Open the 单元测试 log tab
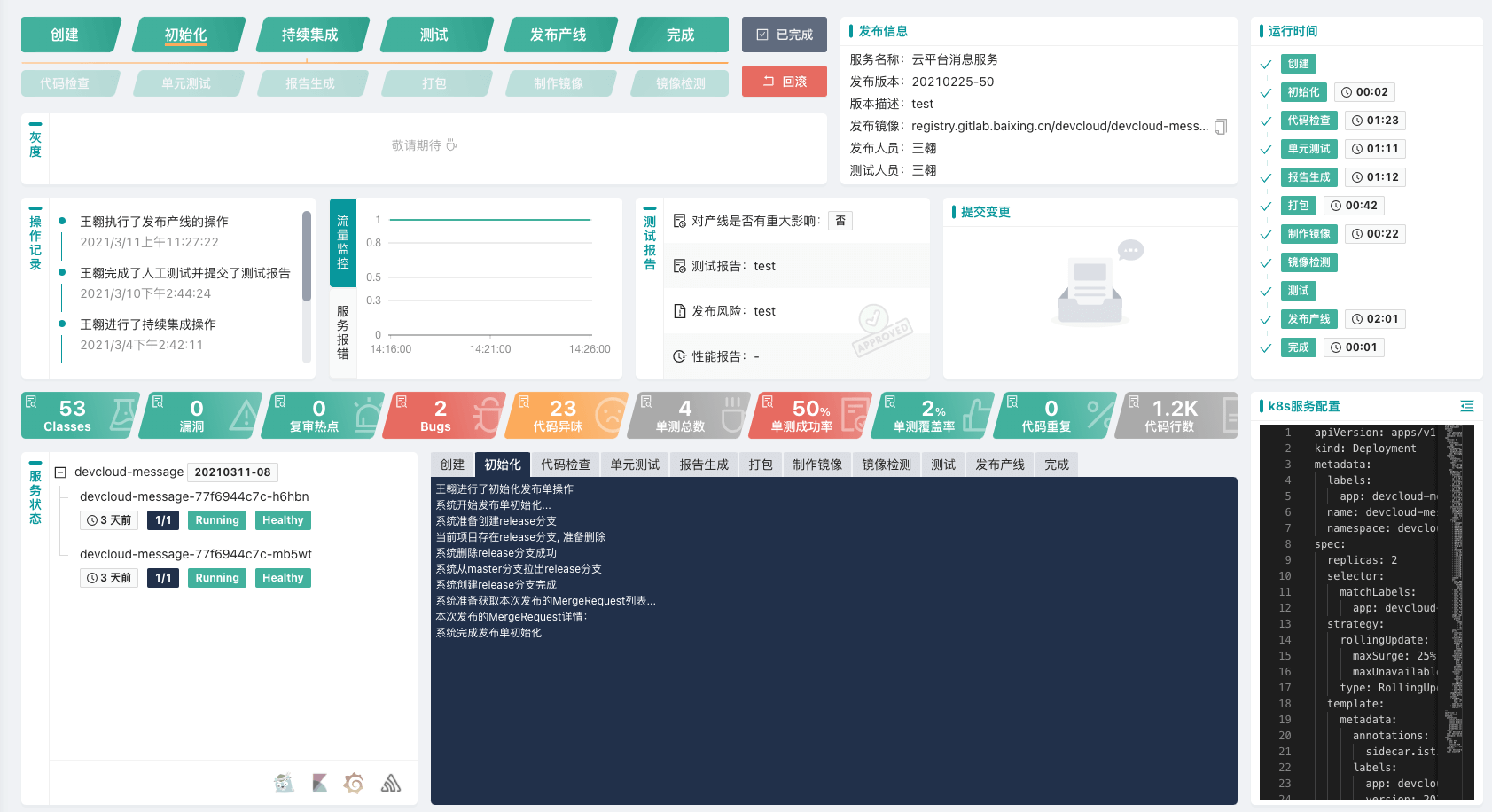1492x812 pixels. pyautogui.click(x=635, y=465)
